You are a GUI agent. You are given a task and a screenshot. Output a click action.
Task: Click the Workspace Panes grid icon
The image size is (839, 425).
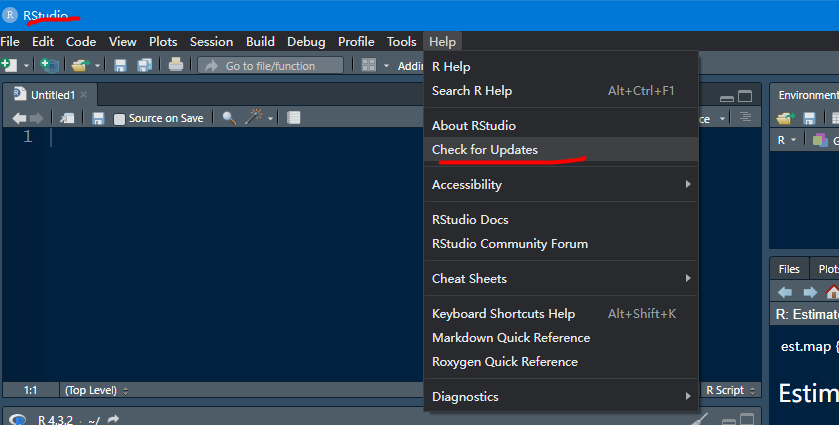tap(369, 65)
